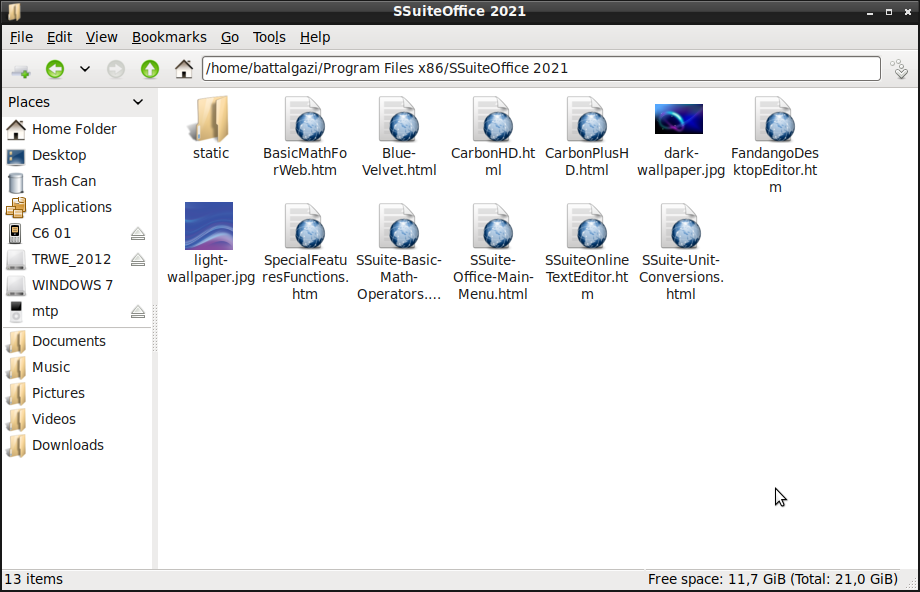Select the FandangoDesktopEditor.htm file
The image size is (920, 592).
click(x=775, y=146)
